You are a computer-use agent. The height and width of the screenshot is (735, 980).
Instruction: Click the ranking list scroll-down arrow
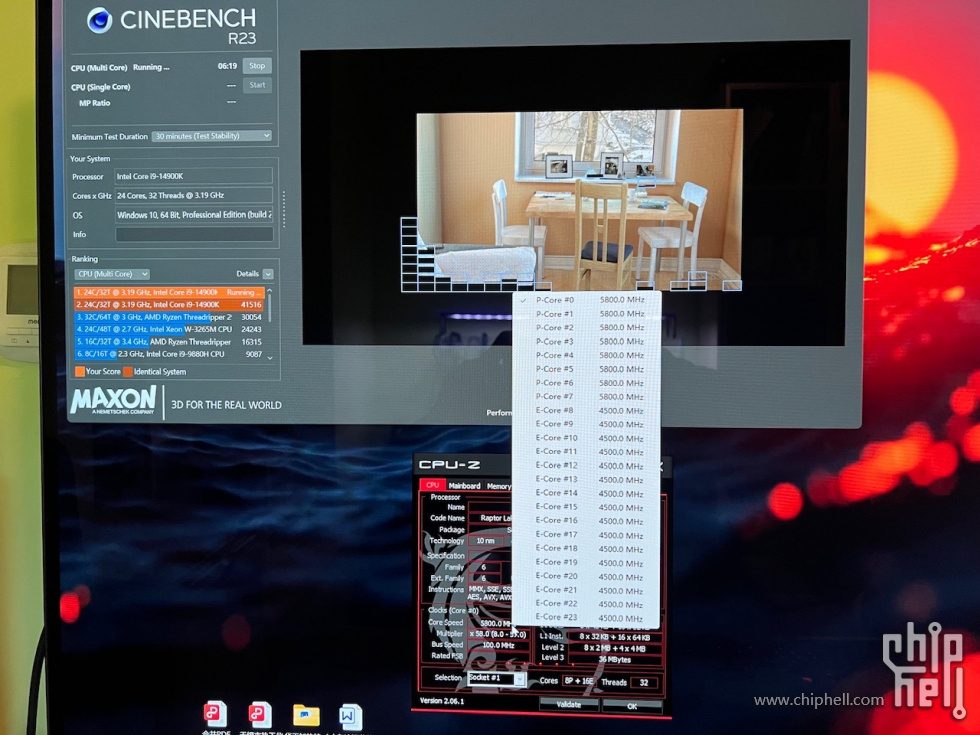pos(270,358)
